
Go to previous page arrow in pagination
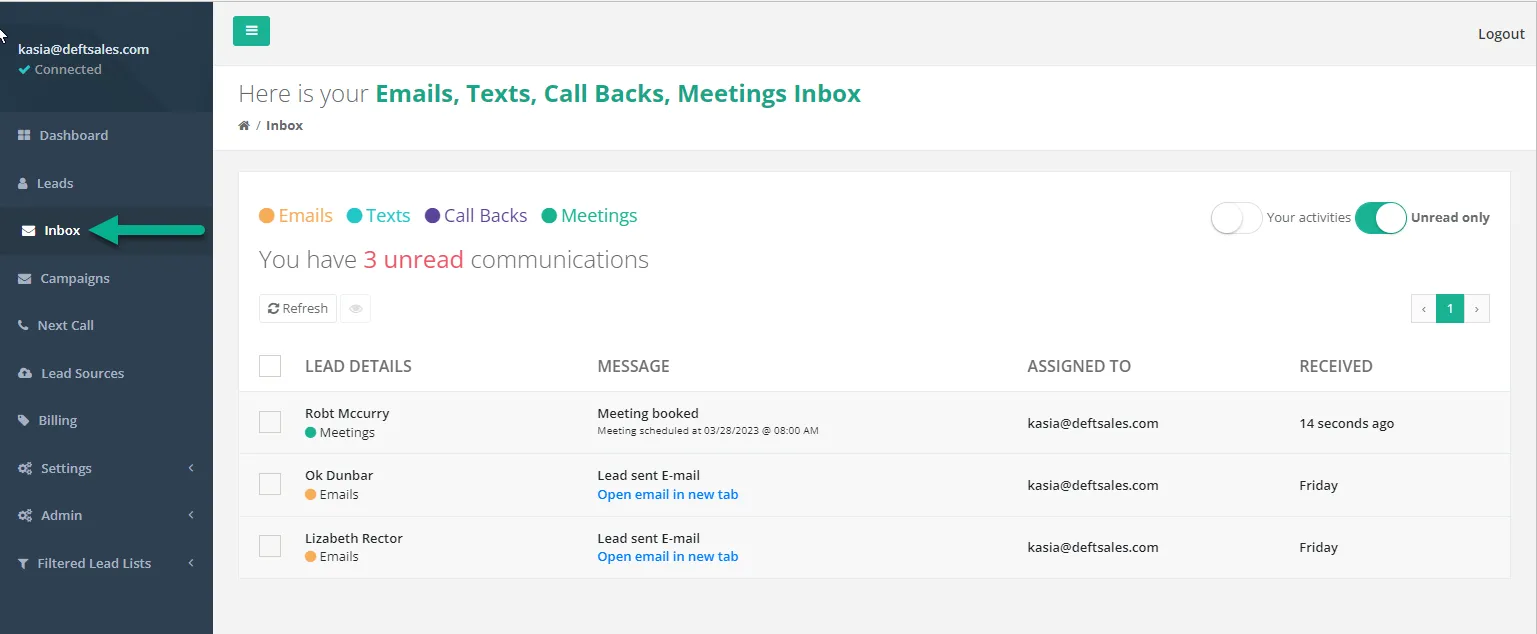pyautogui.click(x=1424, y=309)
